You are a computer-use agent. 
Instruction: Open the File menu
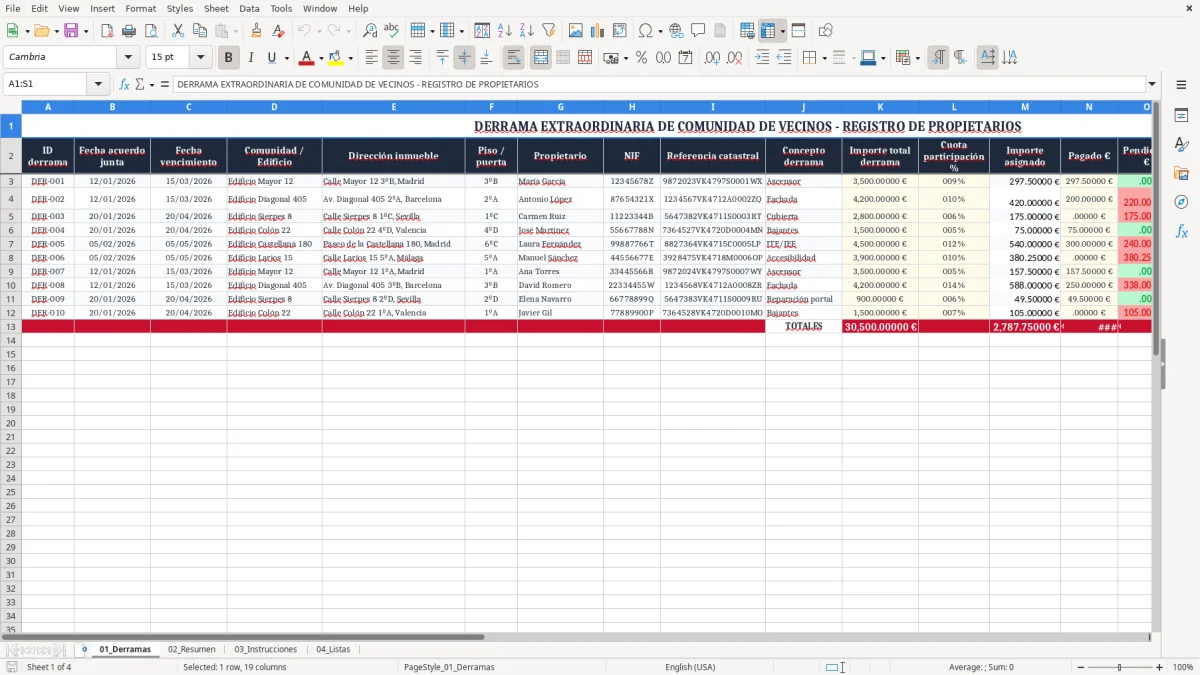pos(13,8)
